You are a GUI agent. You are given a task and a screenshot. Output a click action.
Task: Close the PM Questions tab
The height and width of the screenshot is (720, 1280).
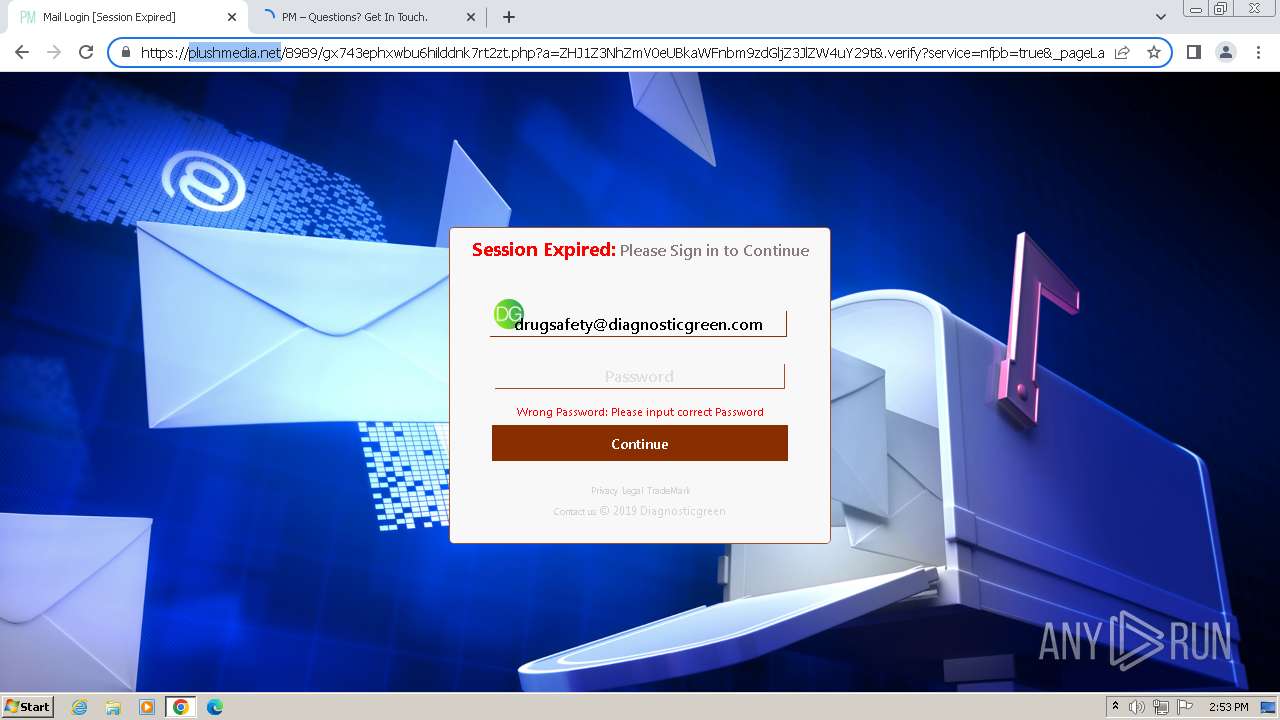(471, 17)
